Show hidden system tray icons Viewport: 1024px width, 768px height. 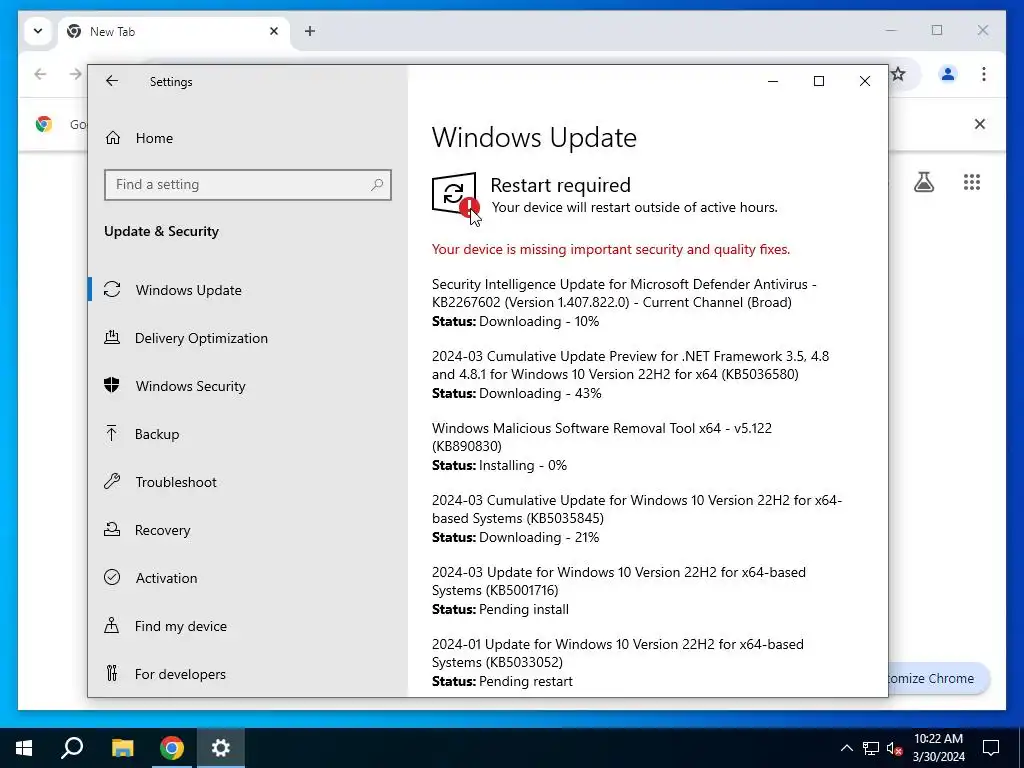(846, 748)
